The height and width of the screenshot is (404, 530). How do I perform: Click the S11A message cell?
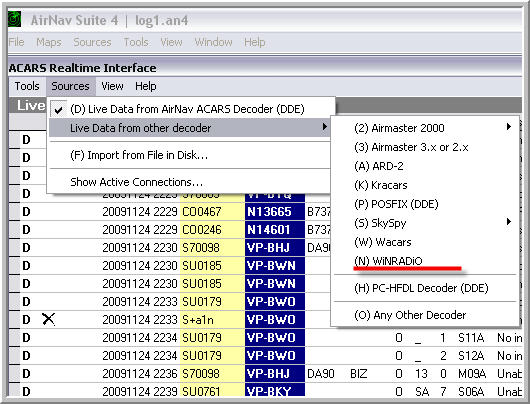471,338
